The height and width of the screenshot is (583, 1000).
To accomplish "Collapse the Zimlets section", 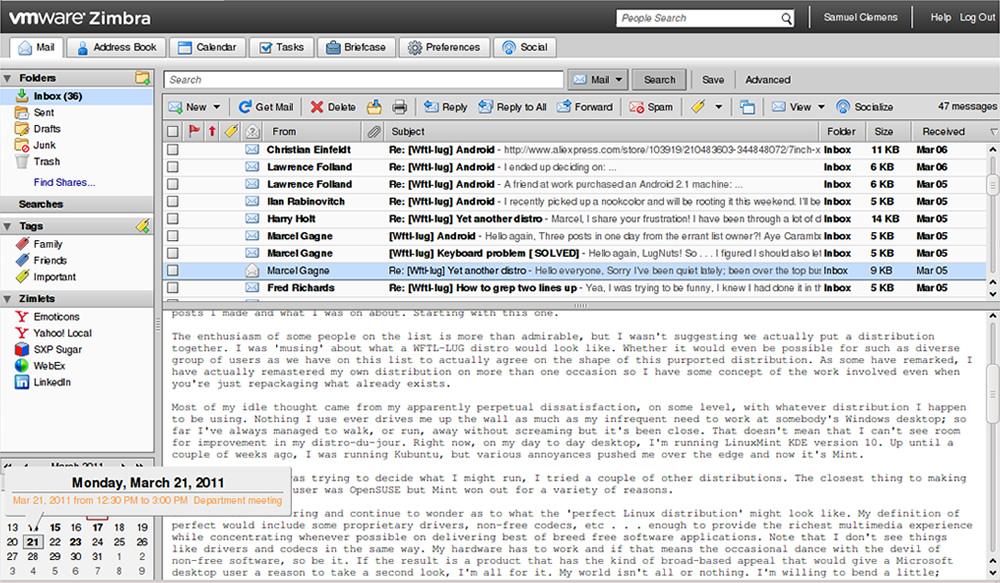I will (x=8, y=299).
